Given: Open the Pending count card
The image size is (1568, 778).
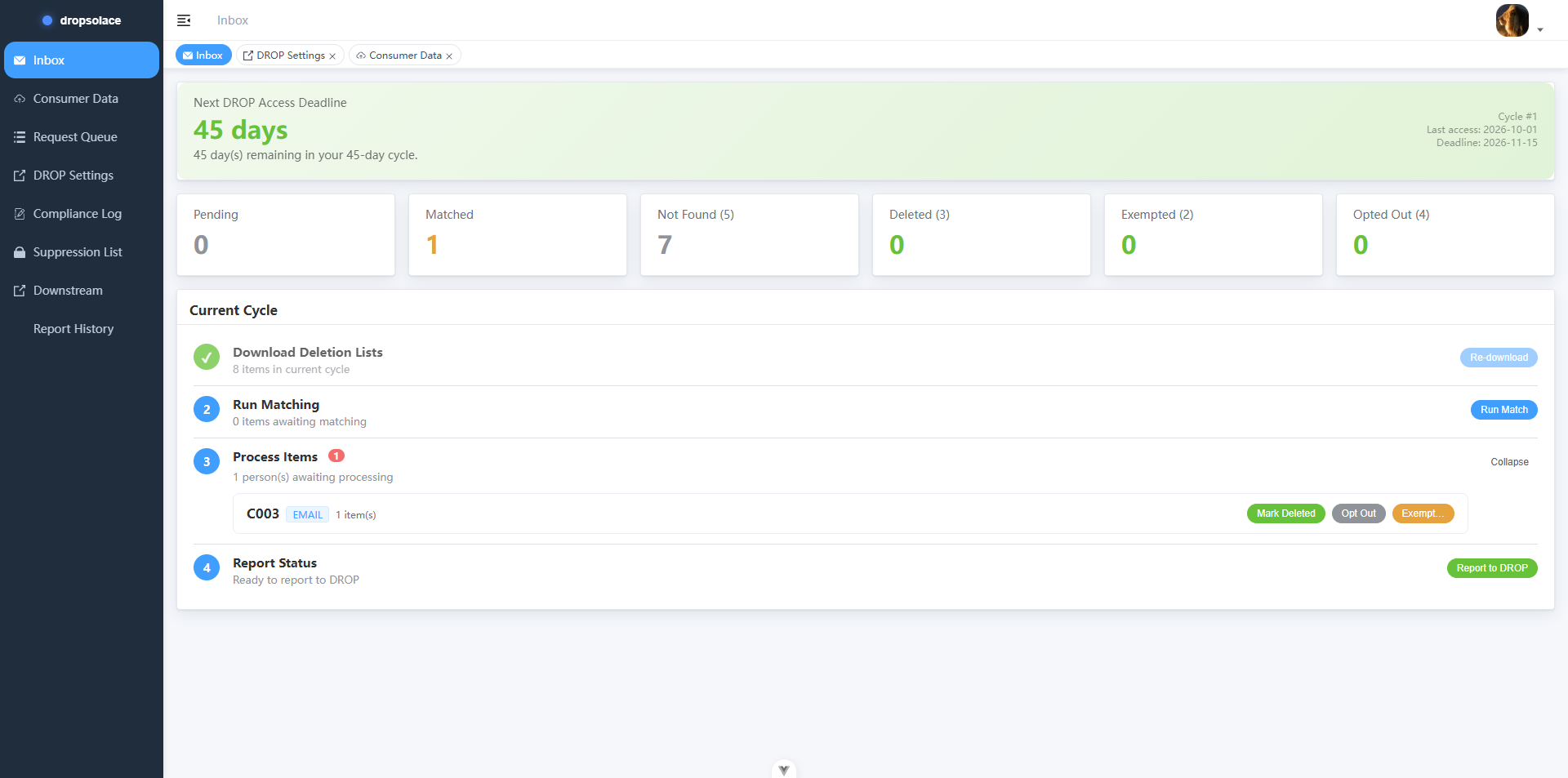Looking at the screenshot, I should 286,234.
